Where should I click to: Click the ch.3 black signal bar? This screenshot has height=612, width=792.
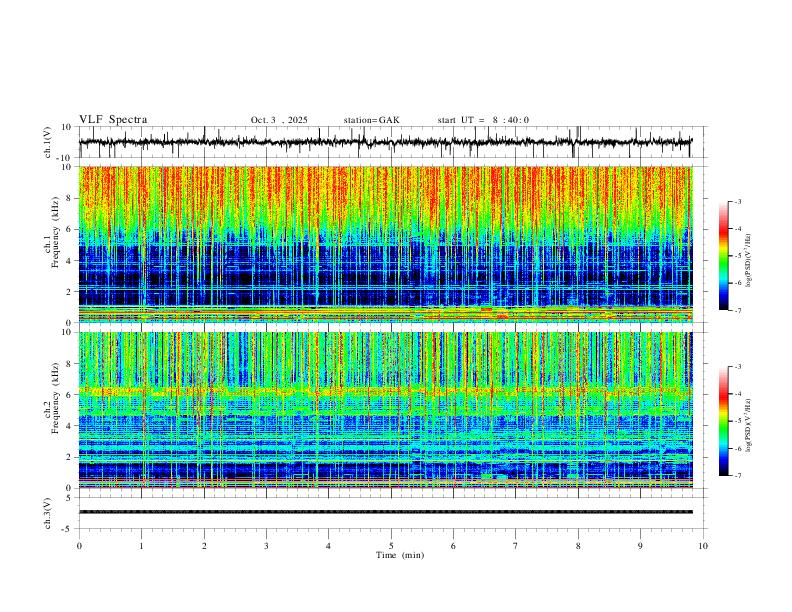tap(385, 512)
